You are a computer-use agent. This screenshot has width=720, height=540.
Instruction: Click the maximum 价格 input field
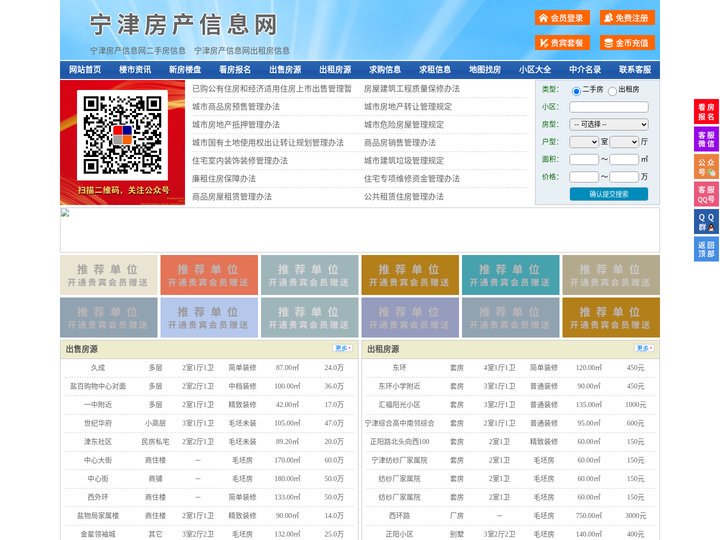(624, 177)
